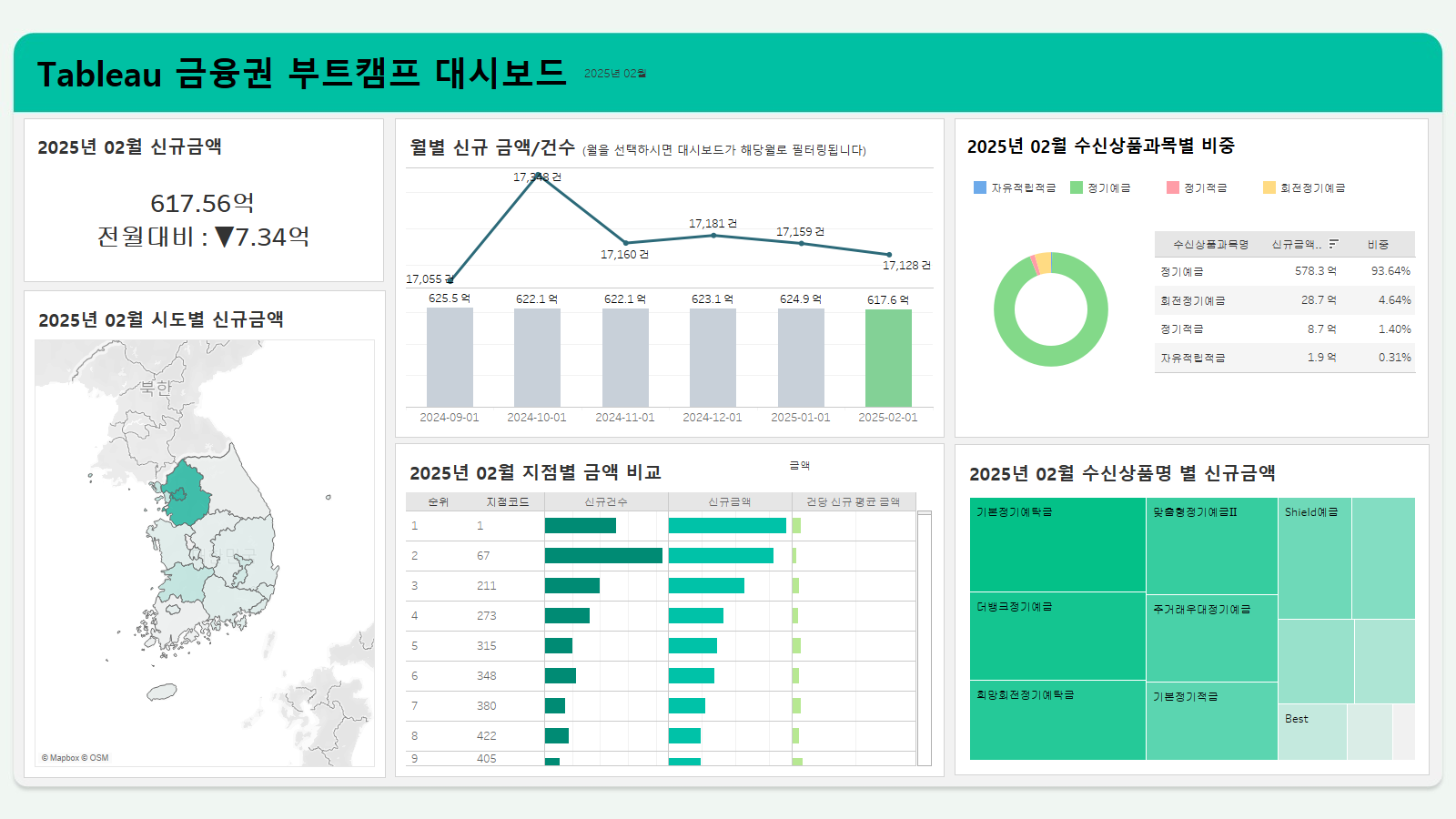Click the 신규건수 column header
1456x819 pixels.
pyautogui.click(x=606, y=501)
